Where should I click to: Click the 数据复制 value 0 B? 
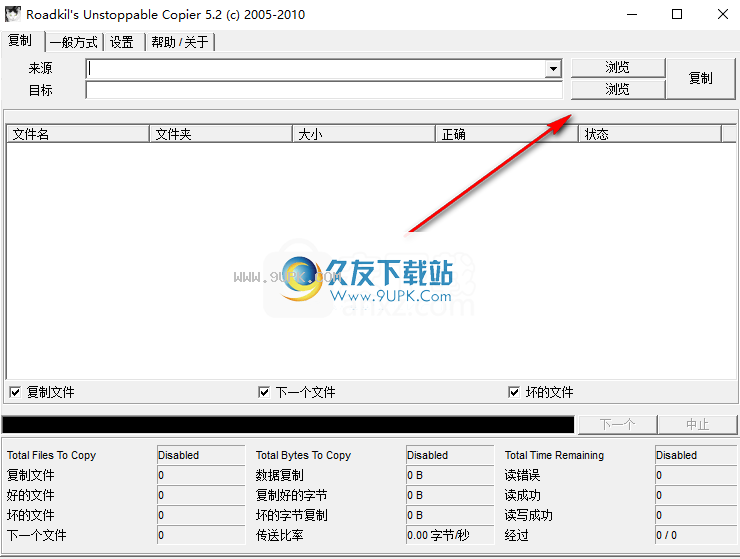coord(450,475)
